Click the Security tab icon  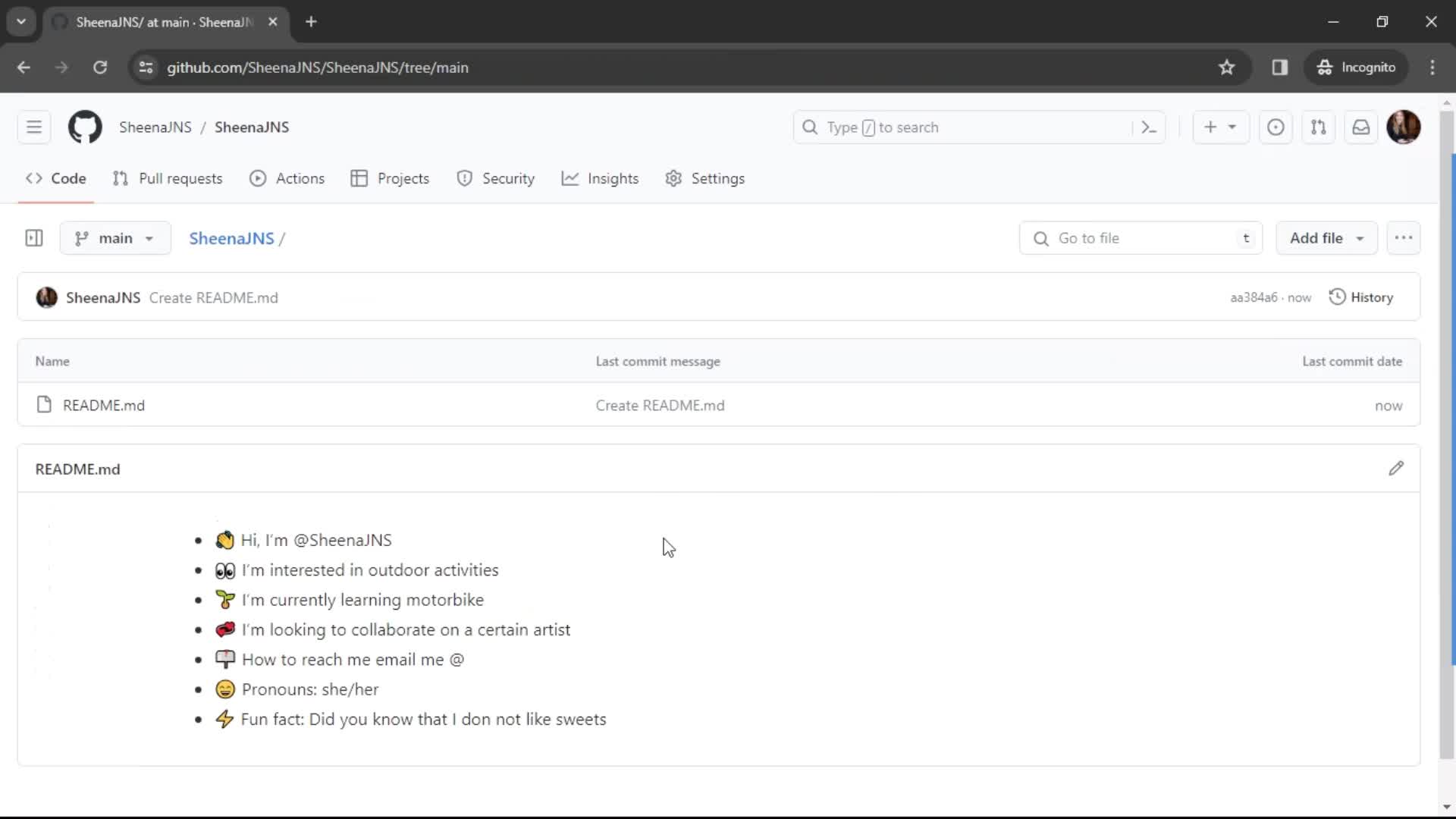[x=465, y=178]
